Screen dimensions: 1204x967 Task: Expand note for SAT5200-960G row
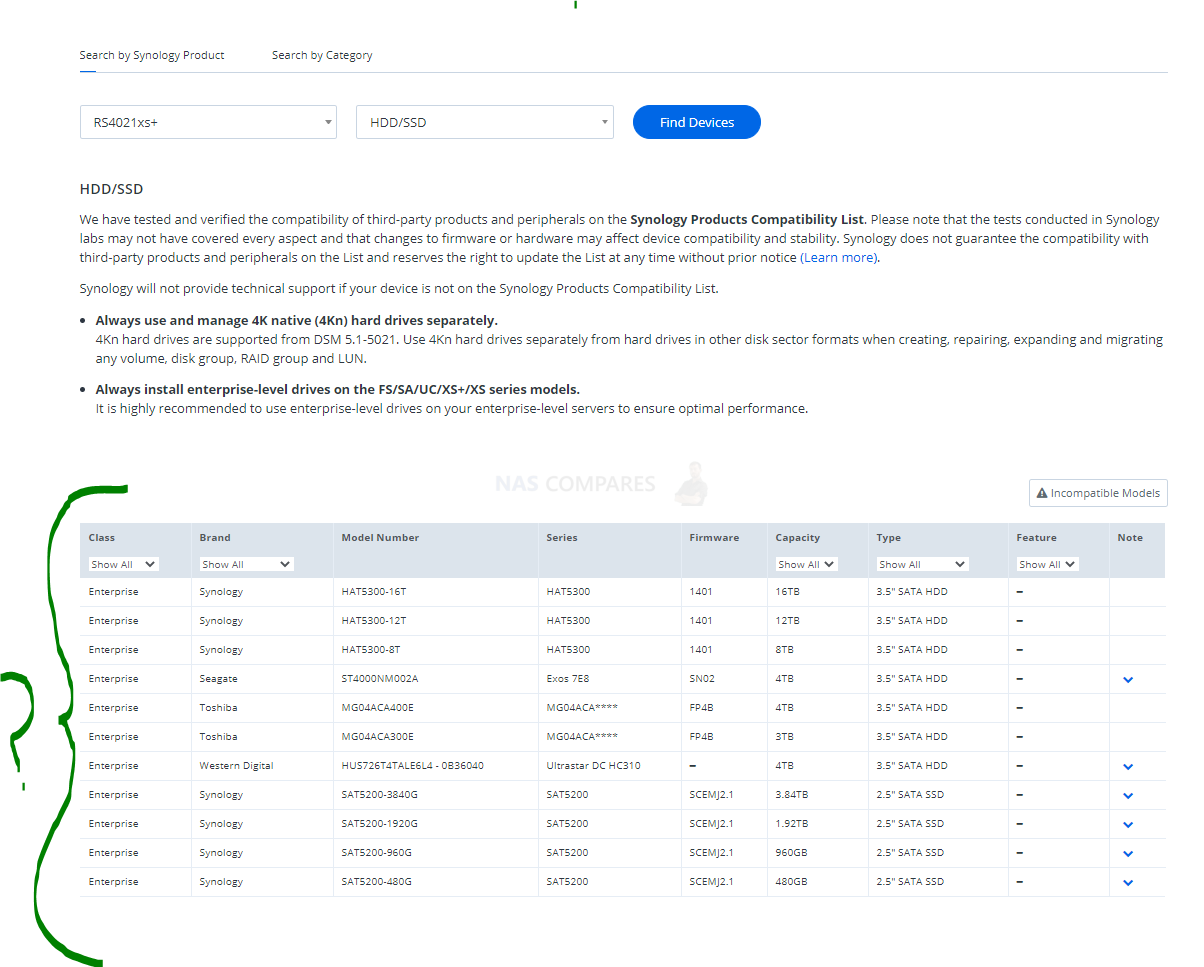click(x=1128, y=853)
